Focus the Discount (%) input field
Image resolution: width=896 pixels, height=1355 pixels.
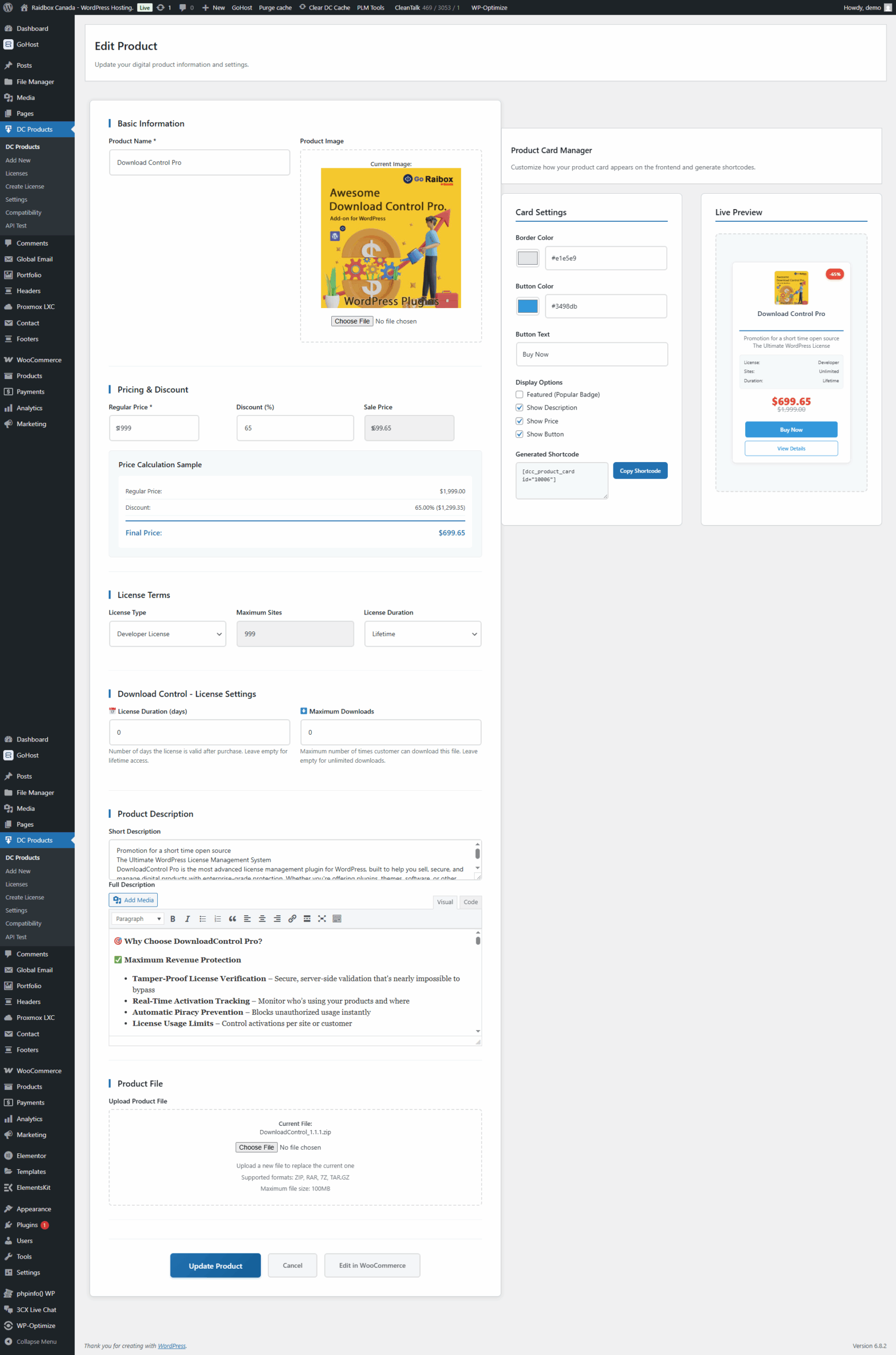[x=295, y=428]
